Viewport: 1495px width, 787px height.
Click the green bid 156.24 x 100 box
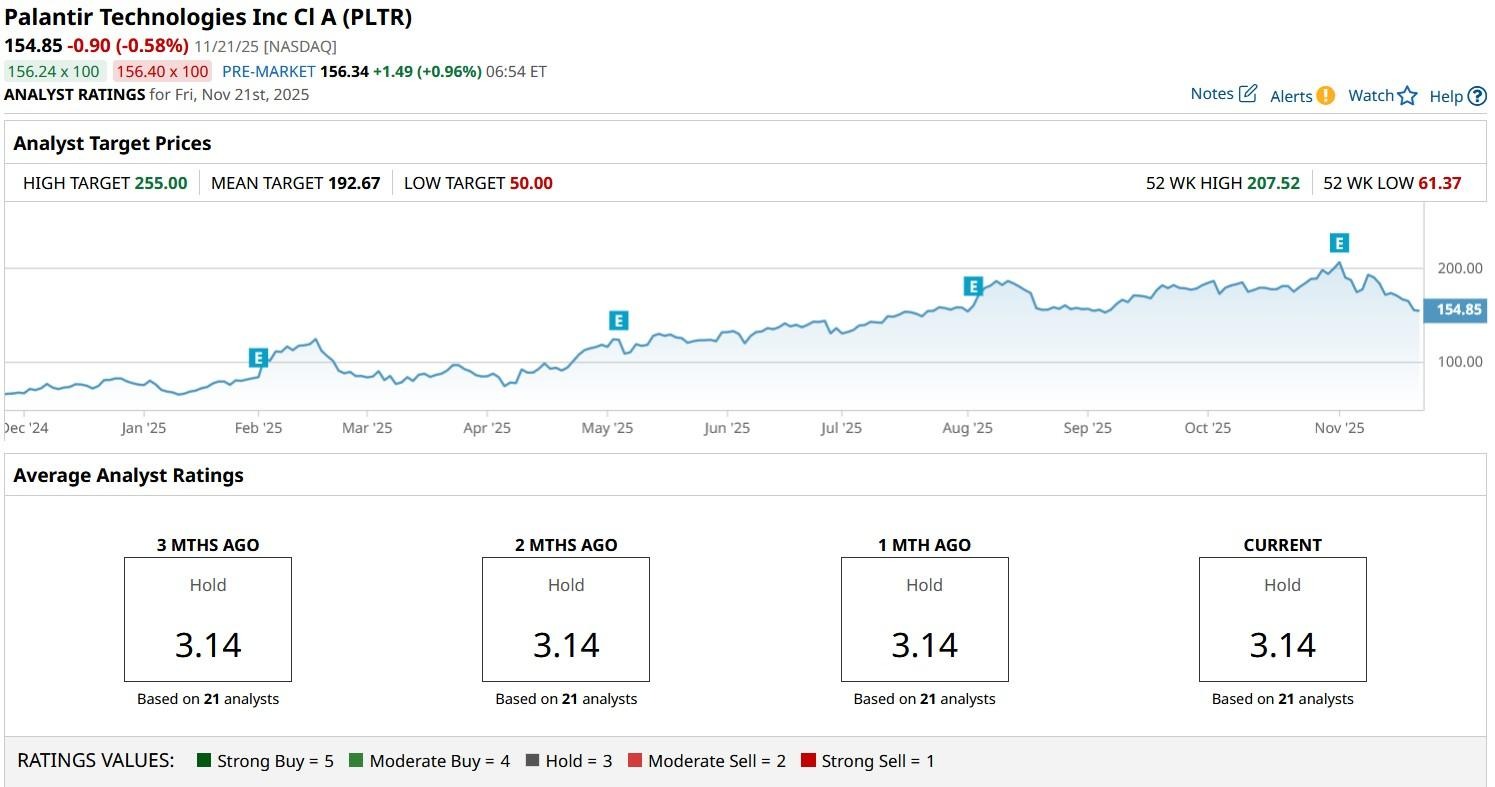[x=54, y=71]
